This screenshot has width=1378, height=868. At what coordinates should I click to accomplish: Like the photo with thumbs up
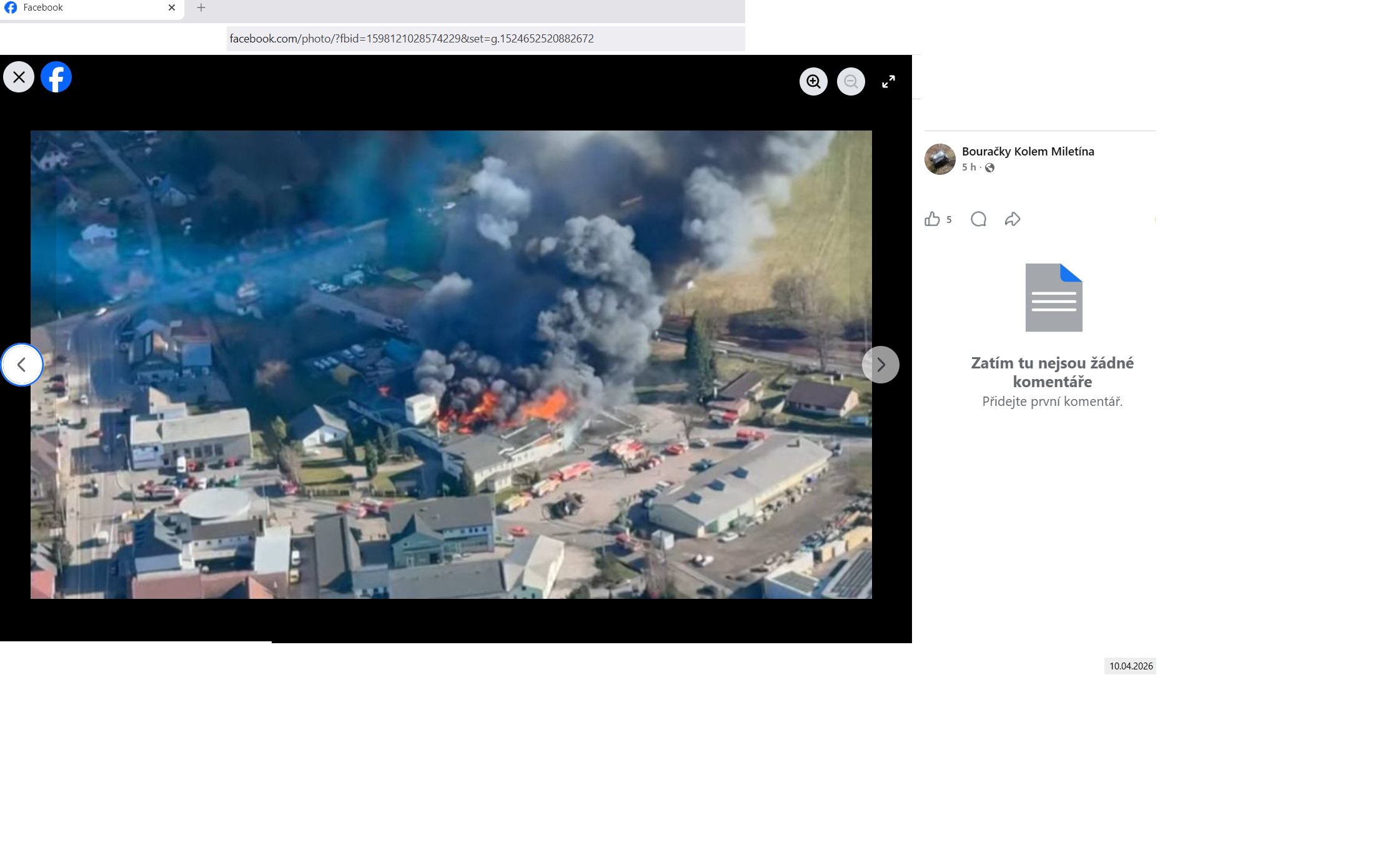[932, 219]
